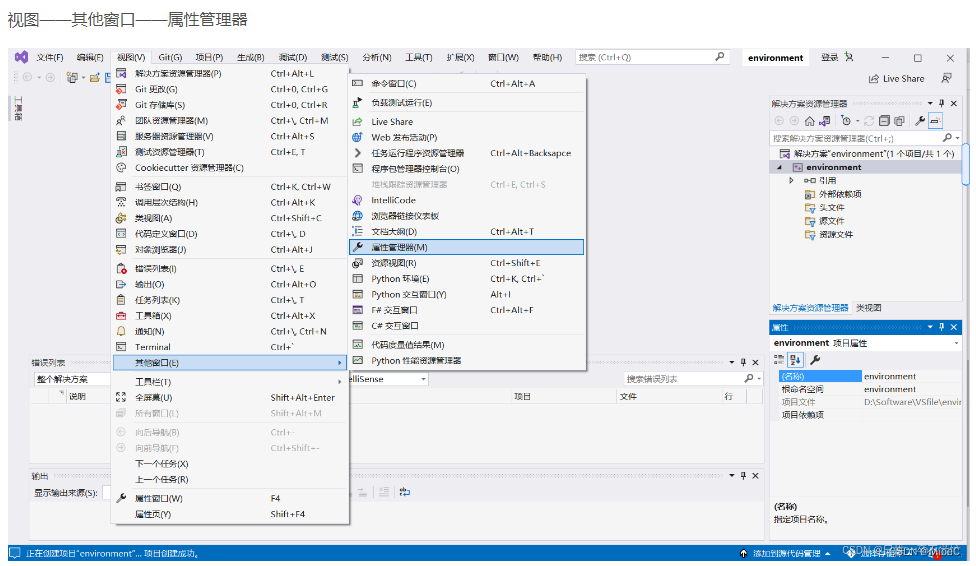This screenshot has height=566, width=976.
Task: Click the Visual Studio logo in title bar
Action: click(21, 57)
